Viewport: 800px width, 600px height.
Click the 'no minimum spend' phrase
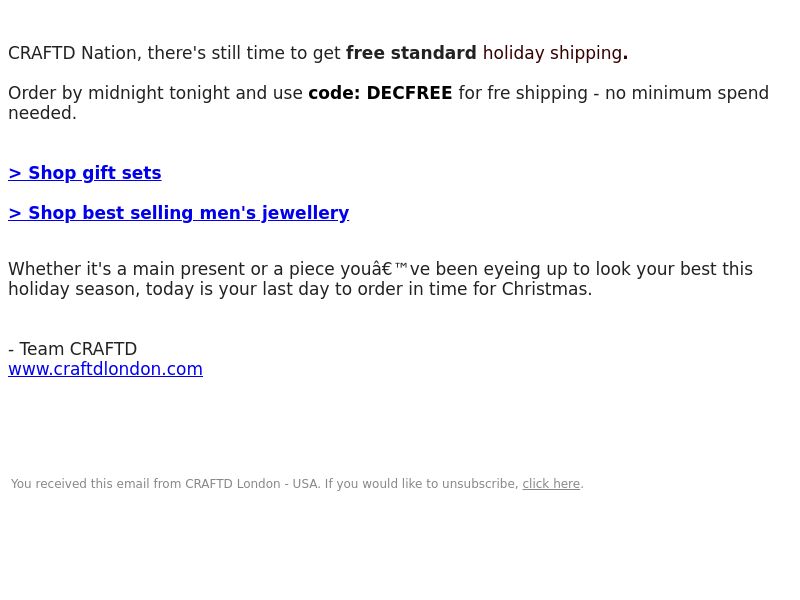[x=687, y=93]
